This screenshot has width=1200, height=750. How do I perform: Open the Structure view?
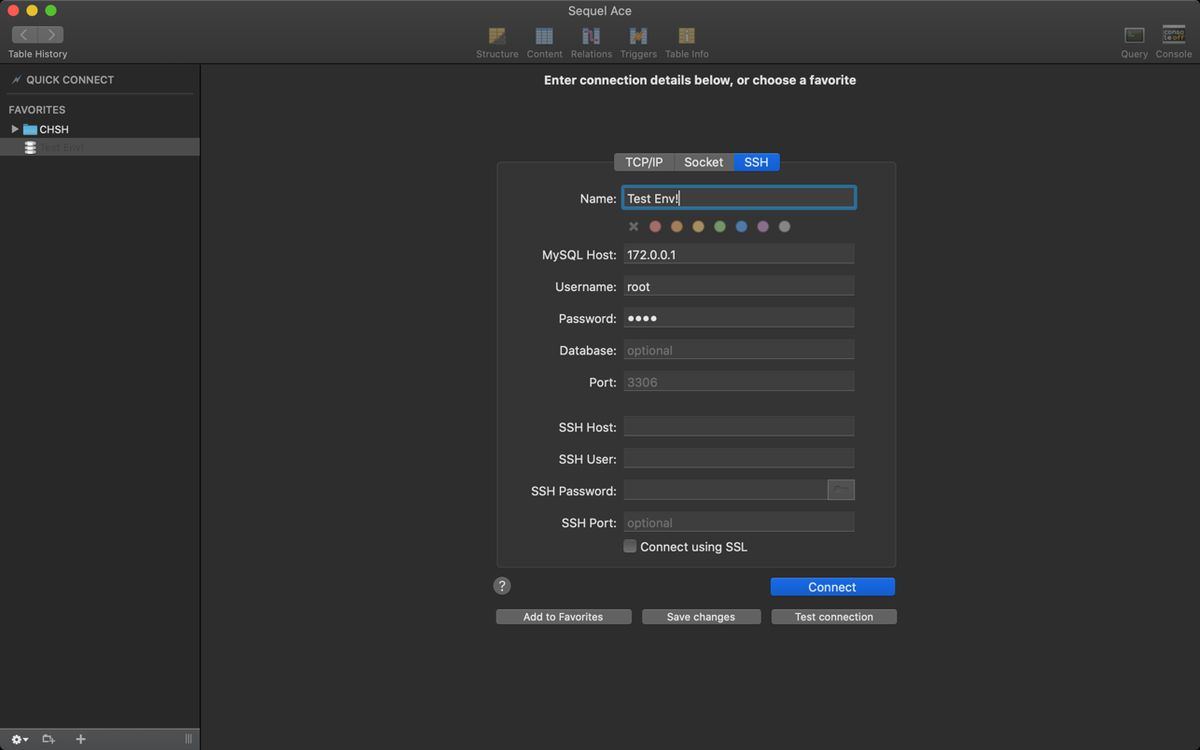pyautogui.click(x=497, y=42)
